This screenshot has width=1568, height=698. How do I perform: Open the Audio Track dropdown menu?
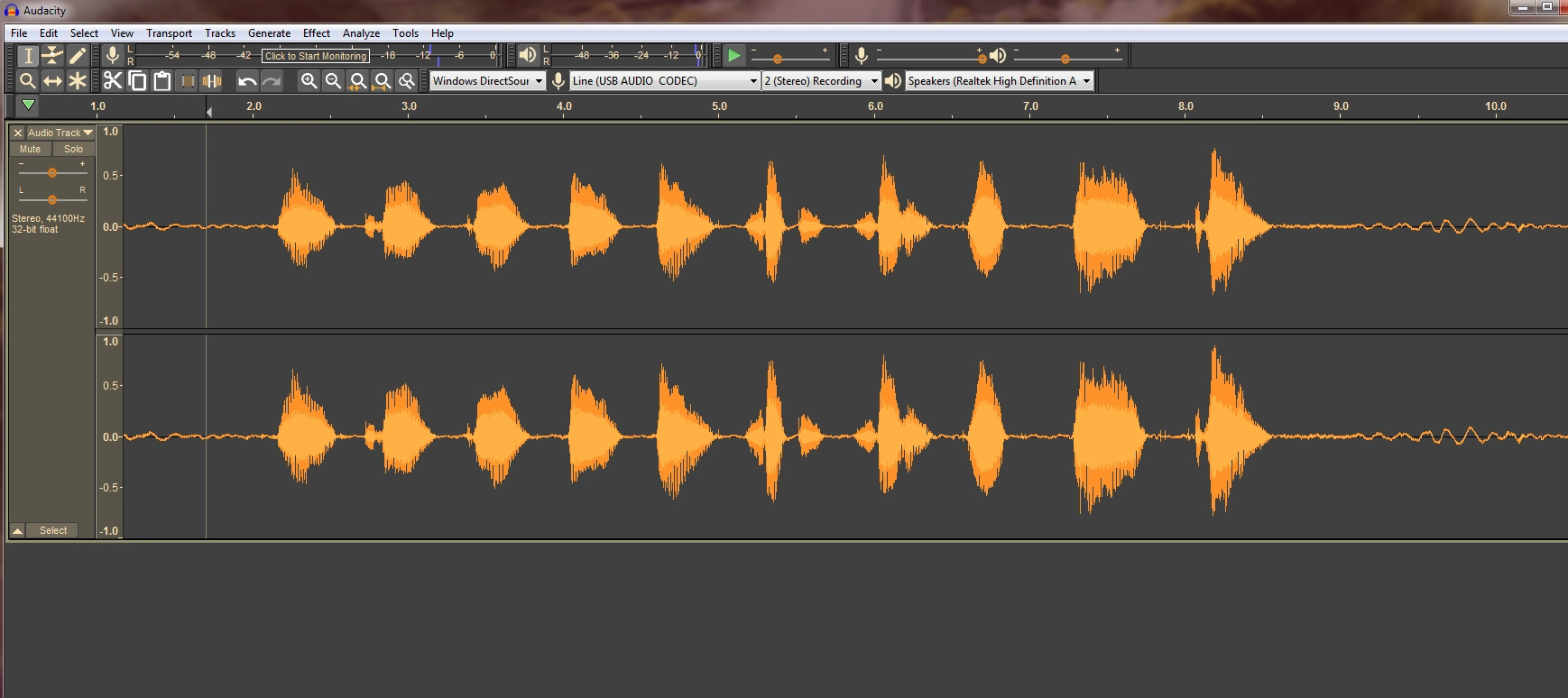click(60, 133)
